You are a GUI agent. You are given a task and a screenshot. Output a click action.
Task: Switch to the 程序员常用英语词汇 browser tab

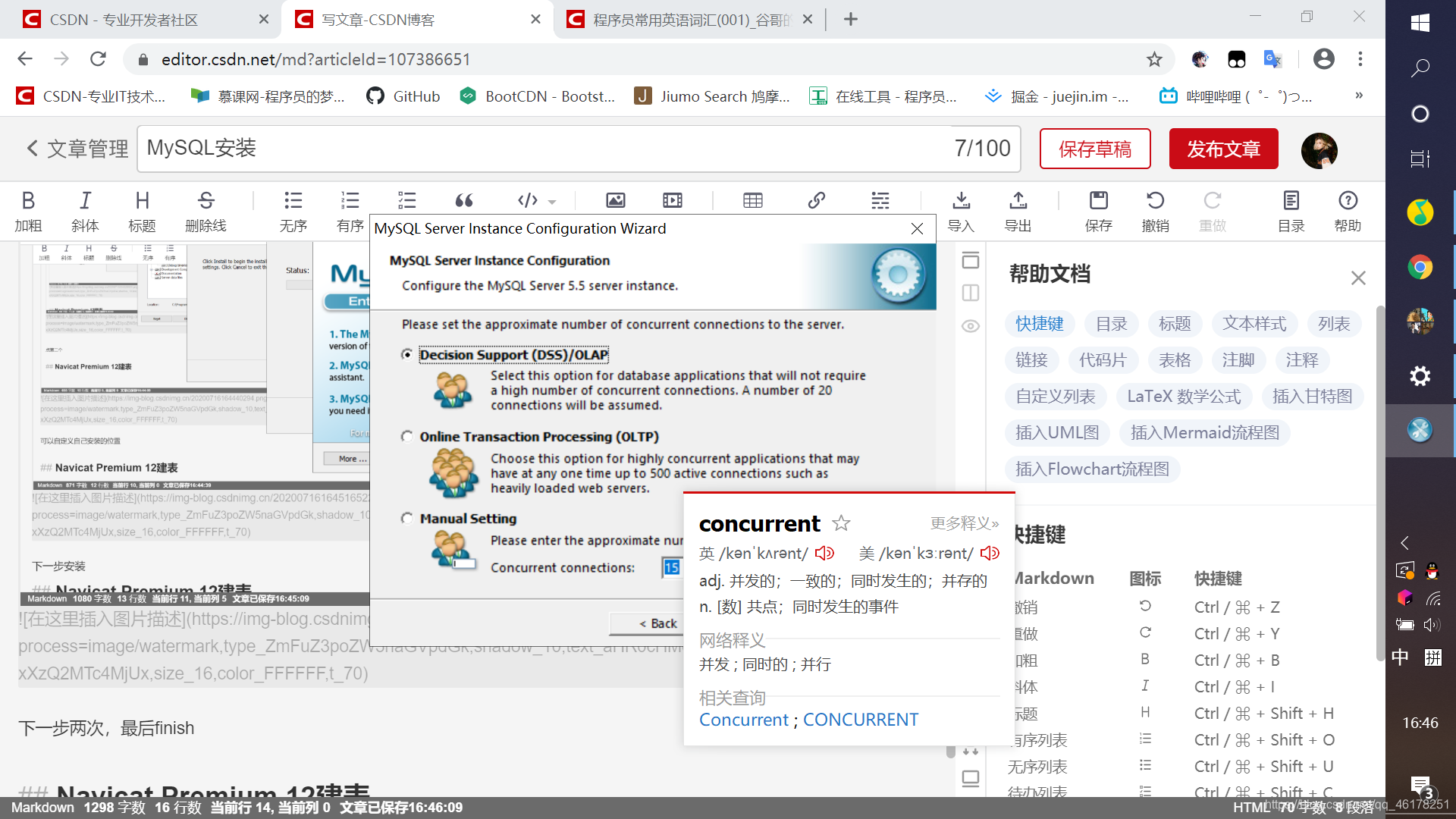688,20
